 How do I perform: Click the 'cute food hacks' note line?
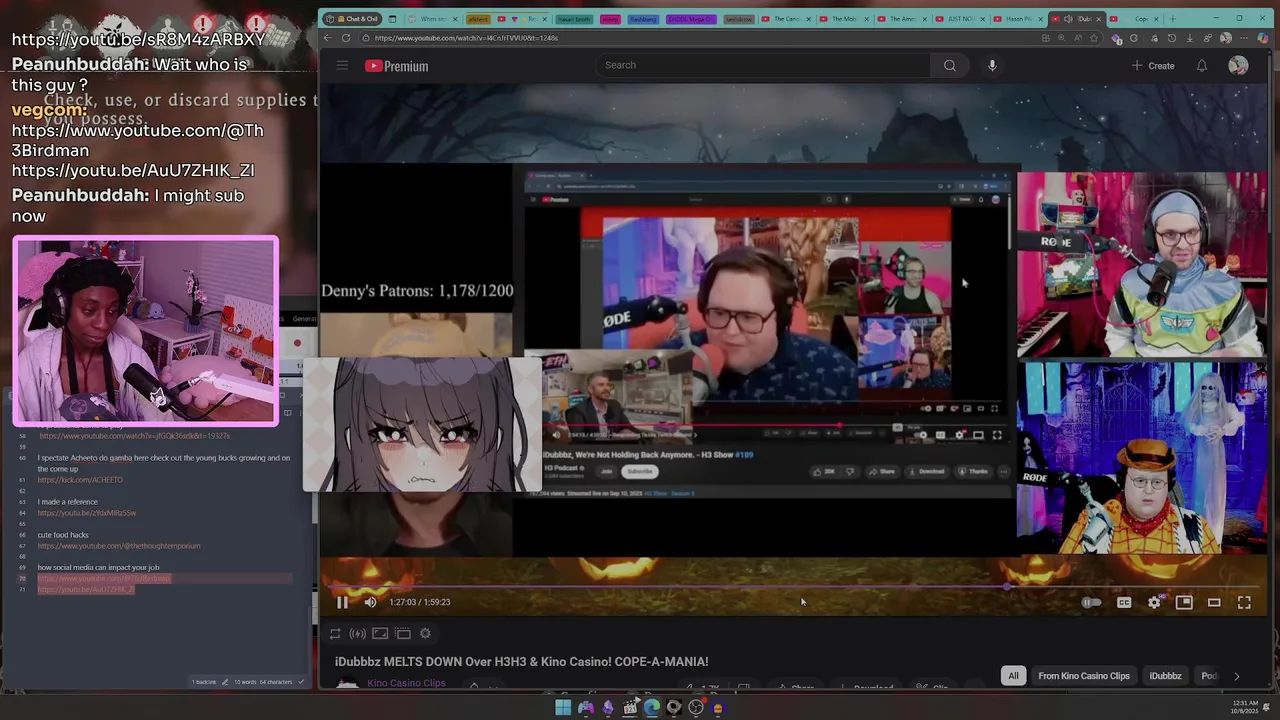[x=63, y=535]
